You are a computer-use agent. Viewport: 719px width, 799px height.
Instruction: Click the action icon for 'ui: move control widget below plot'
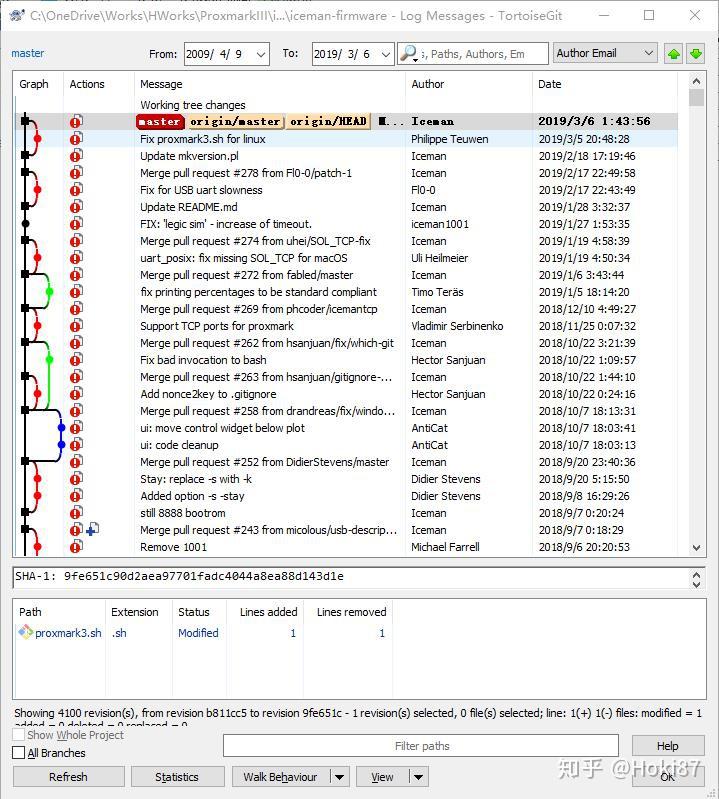point(76,428)
